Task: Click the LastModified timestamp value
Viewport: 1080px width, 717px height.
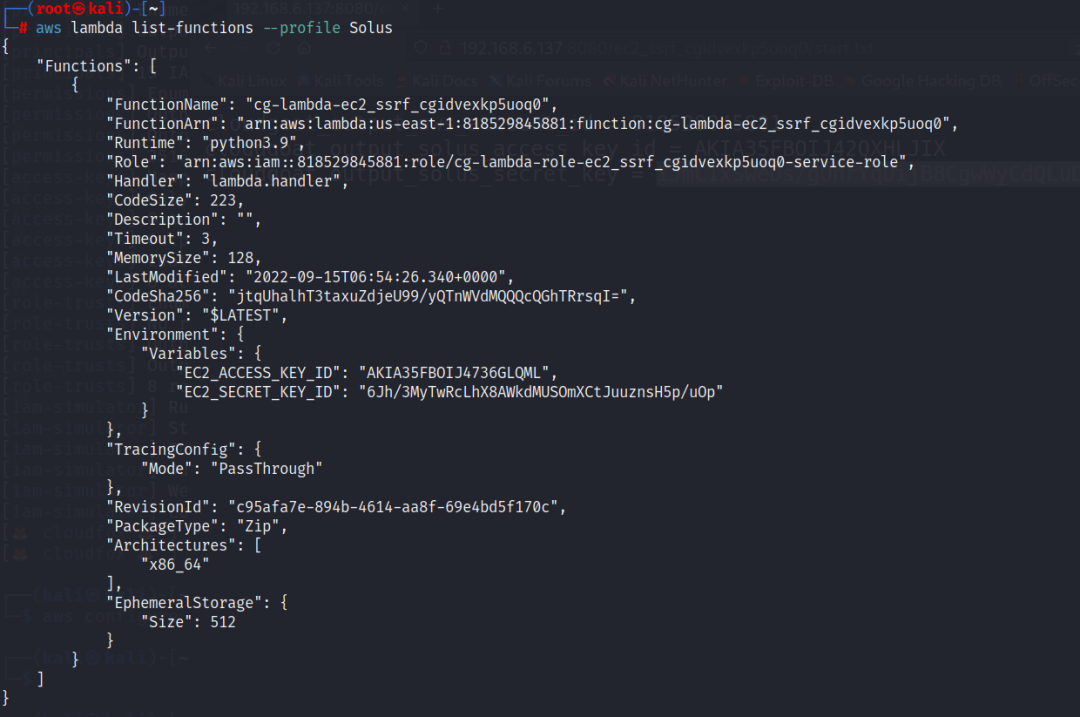Action: (383, 277)
